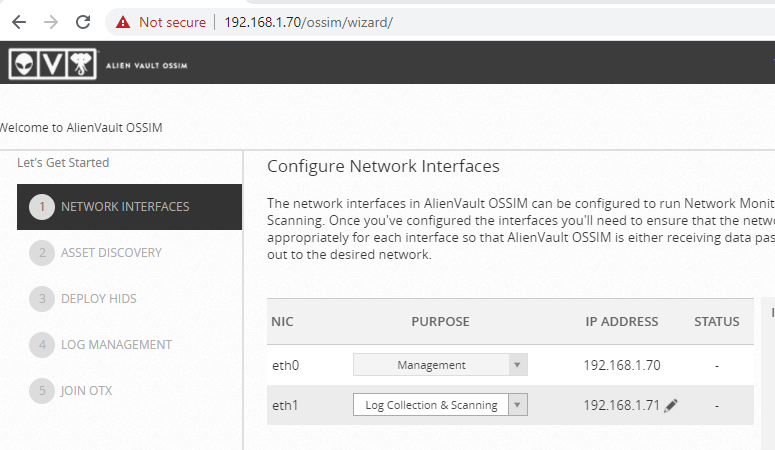This screenshot has height=450, width=775.
Task: Click the step 1 number circle
Action: tap(42, 207)
